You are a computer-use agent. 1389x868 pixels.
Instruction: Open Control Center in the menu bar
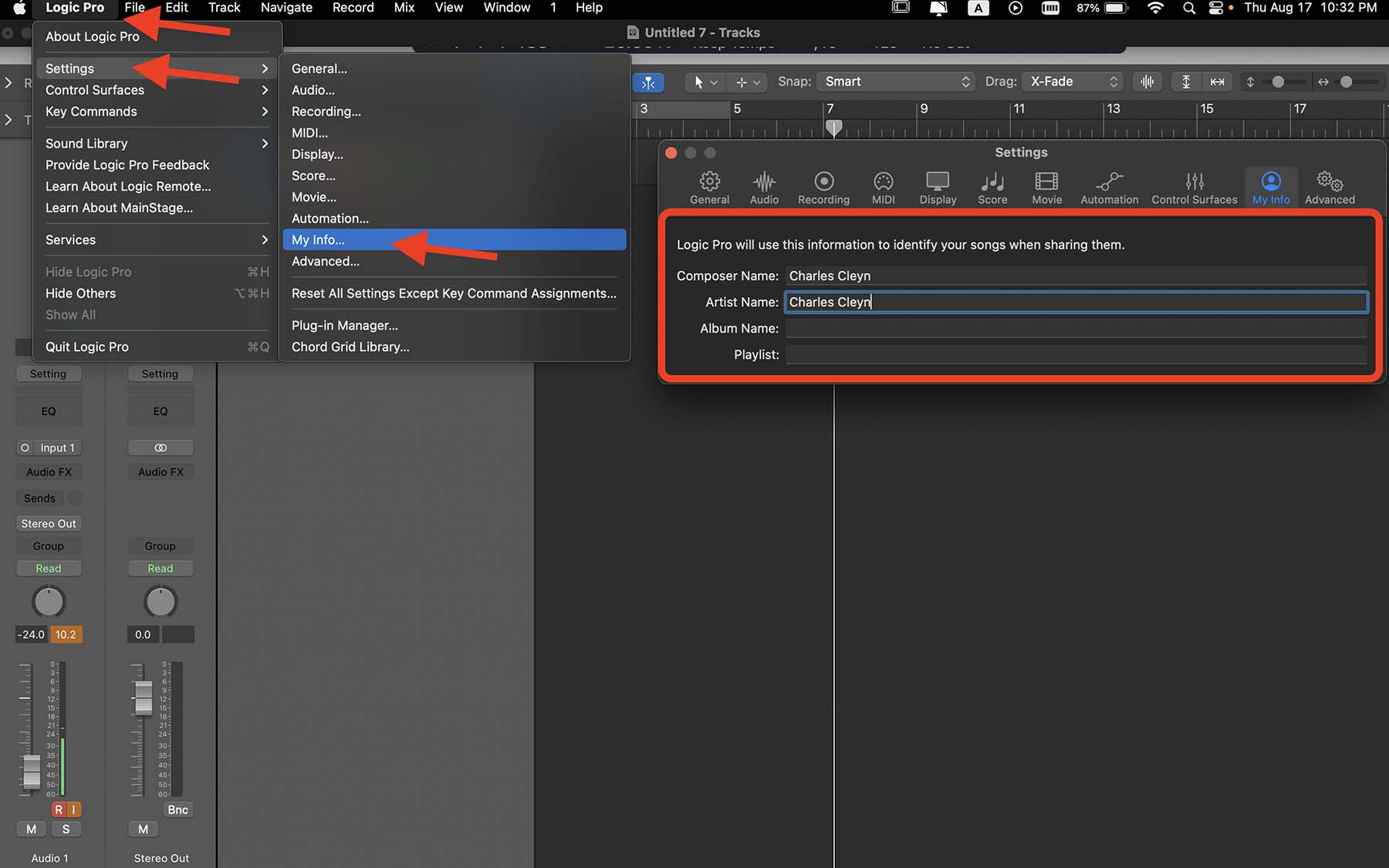coord(1215,8)
